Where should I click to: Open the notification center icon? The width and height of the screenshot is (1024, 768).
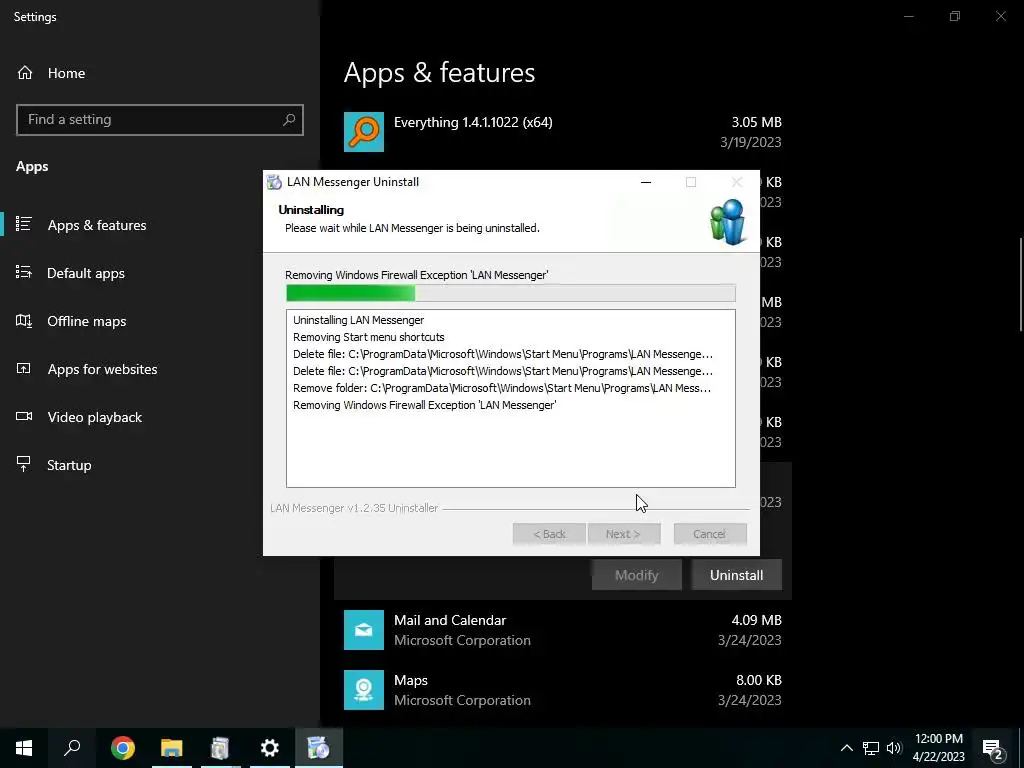click(992, 748)
